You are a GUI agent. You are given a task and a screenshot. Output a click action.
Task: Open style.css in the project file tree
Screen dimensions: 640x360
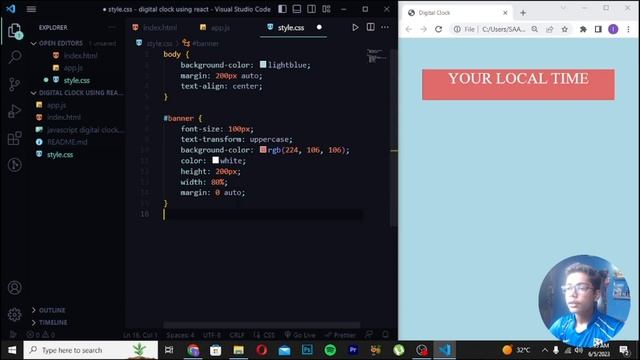60,155
